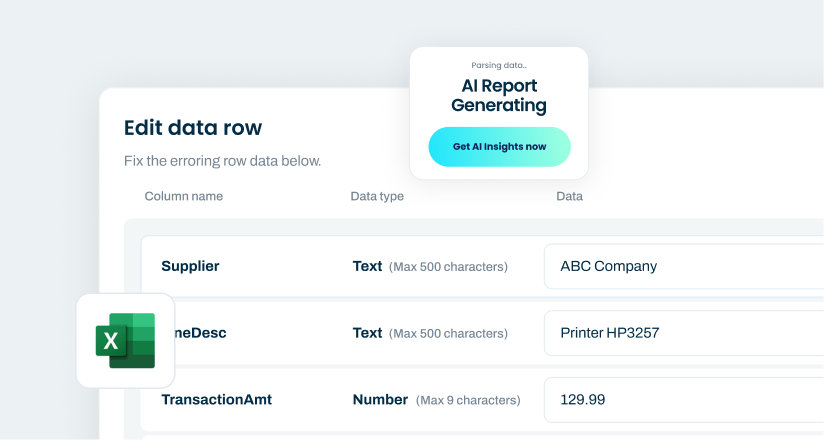Image resolution: width=824 pixels, height=440 pixels.
Task: Click the Parsing data status text
Action: pyautogui.click(x=498, y=65)
